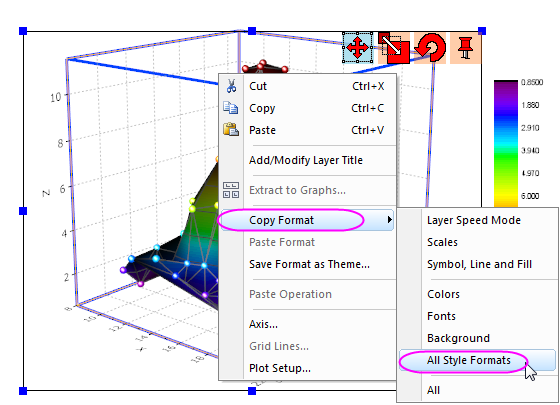Select the Grid Lines... entry
This screenshot has height=405, width=560.
click(308, 346)
